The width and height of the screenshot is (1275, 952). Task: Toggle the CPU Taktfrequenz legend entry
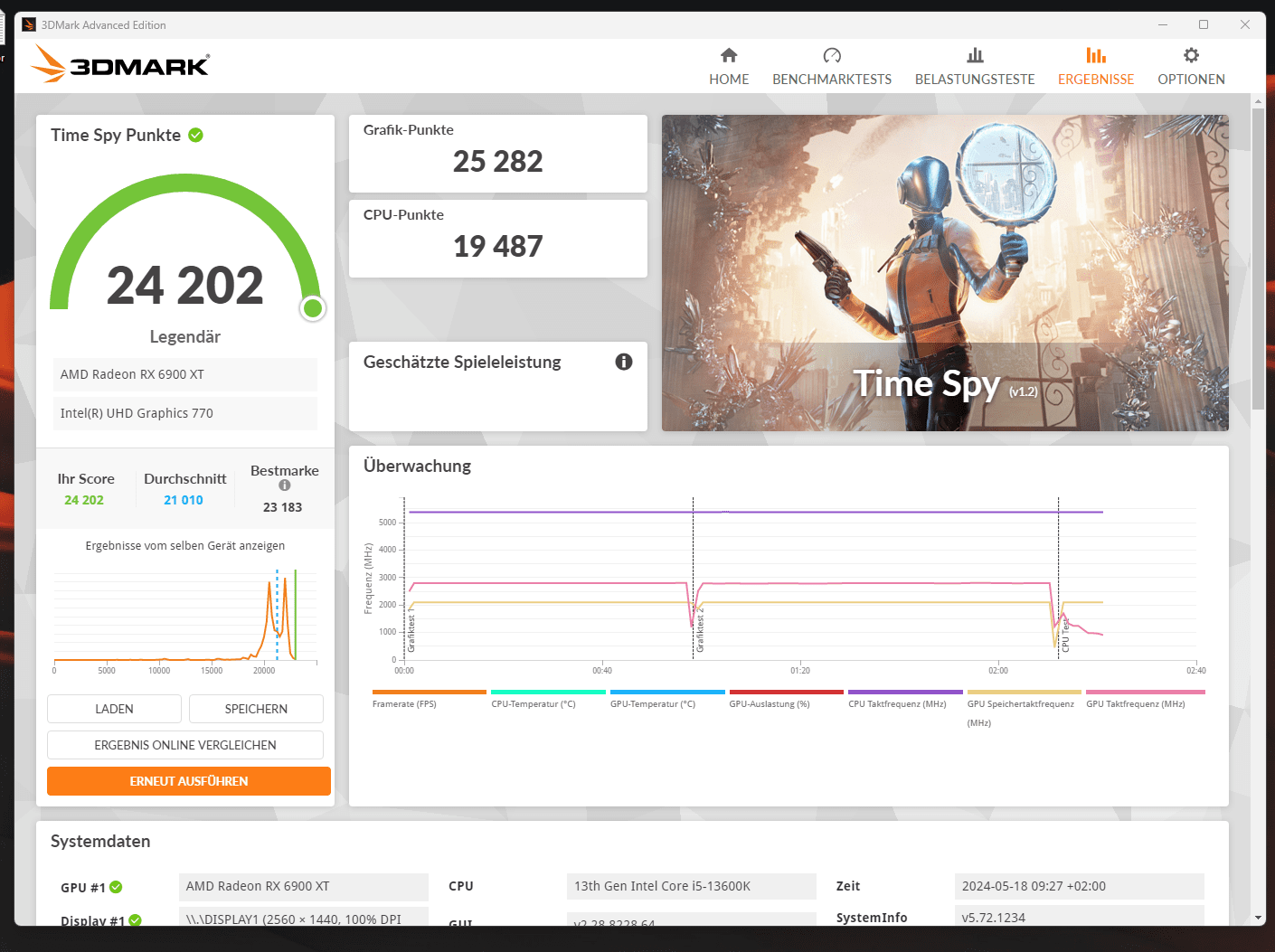[x=905, y=699]
